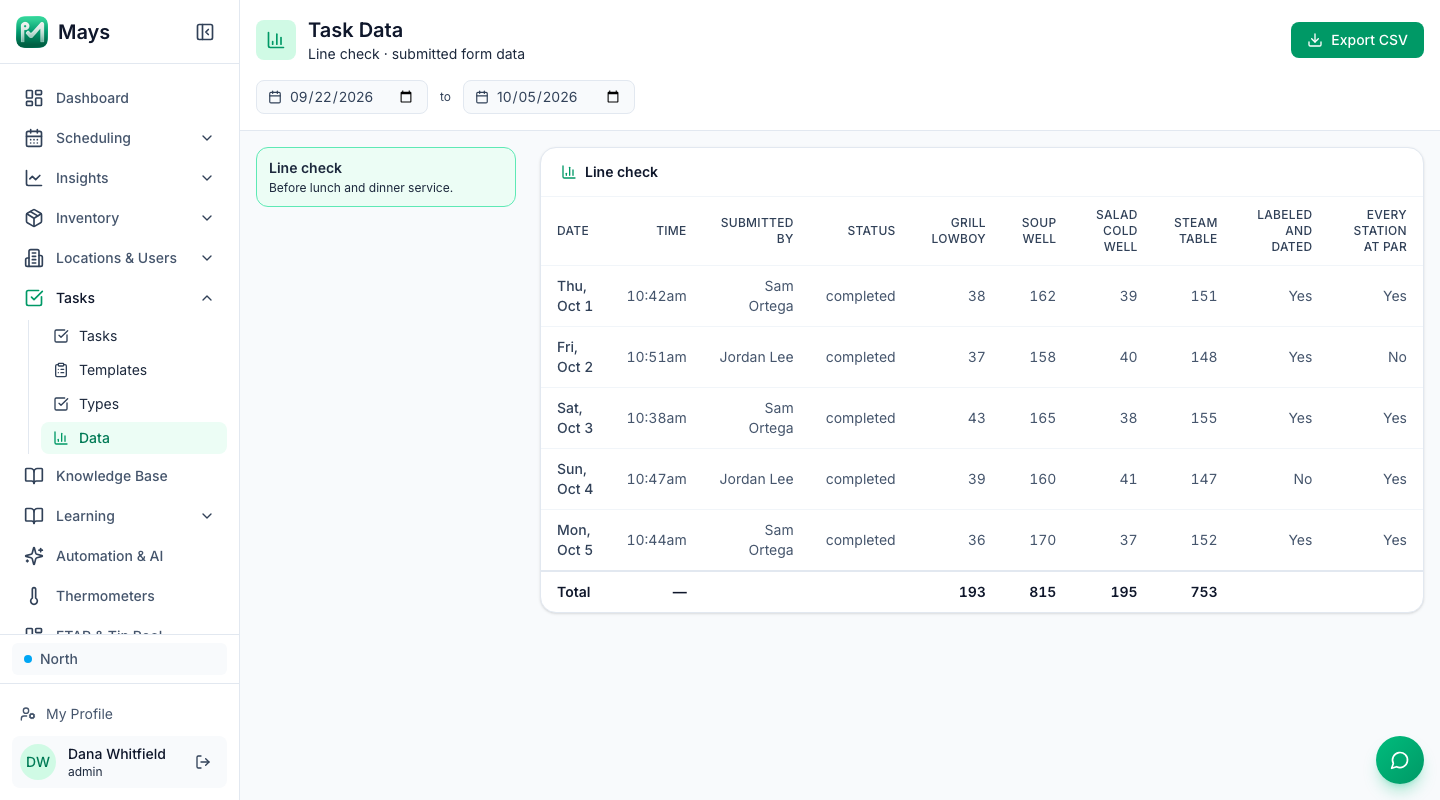This screenshot has width=1440, height=800.
Task: Expand the Inventory section chevron
Action: 207,218
